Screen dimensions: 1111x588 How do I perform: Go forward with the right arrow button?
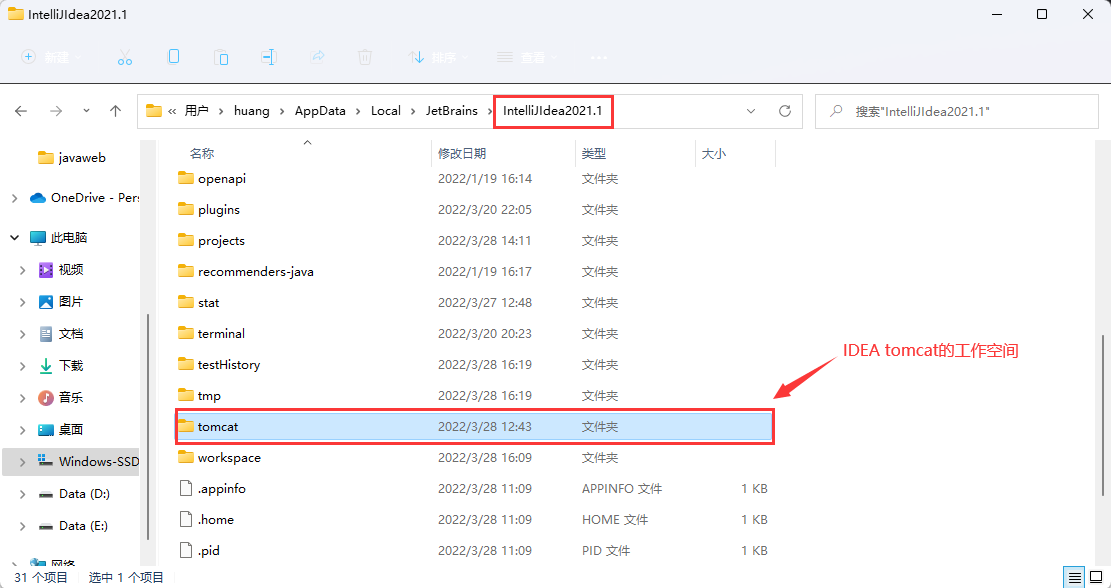pyautogui.click(x=56, y=111)
